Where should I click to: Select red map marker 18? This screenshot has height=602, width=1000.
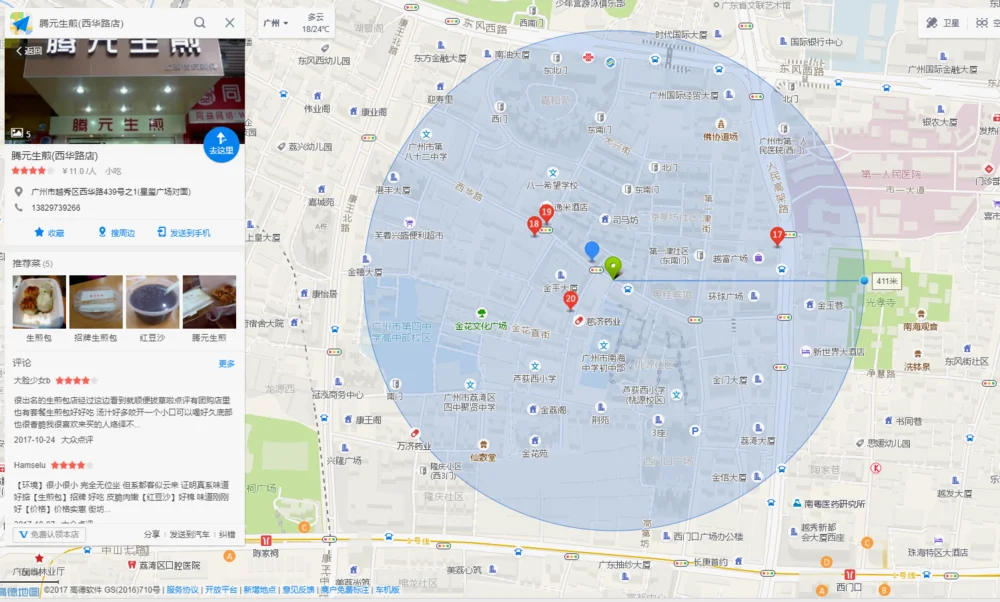point(534,225)
